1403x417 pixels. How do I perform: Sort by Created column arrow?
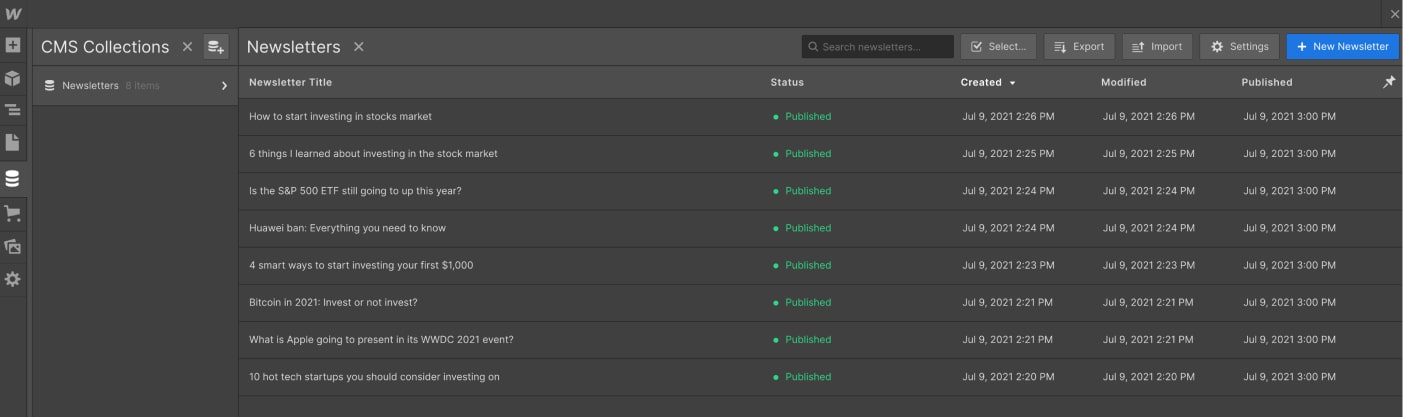click(x=1012, y=83)
